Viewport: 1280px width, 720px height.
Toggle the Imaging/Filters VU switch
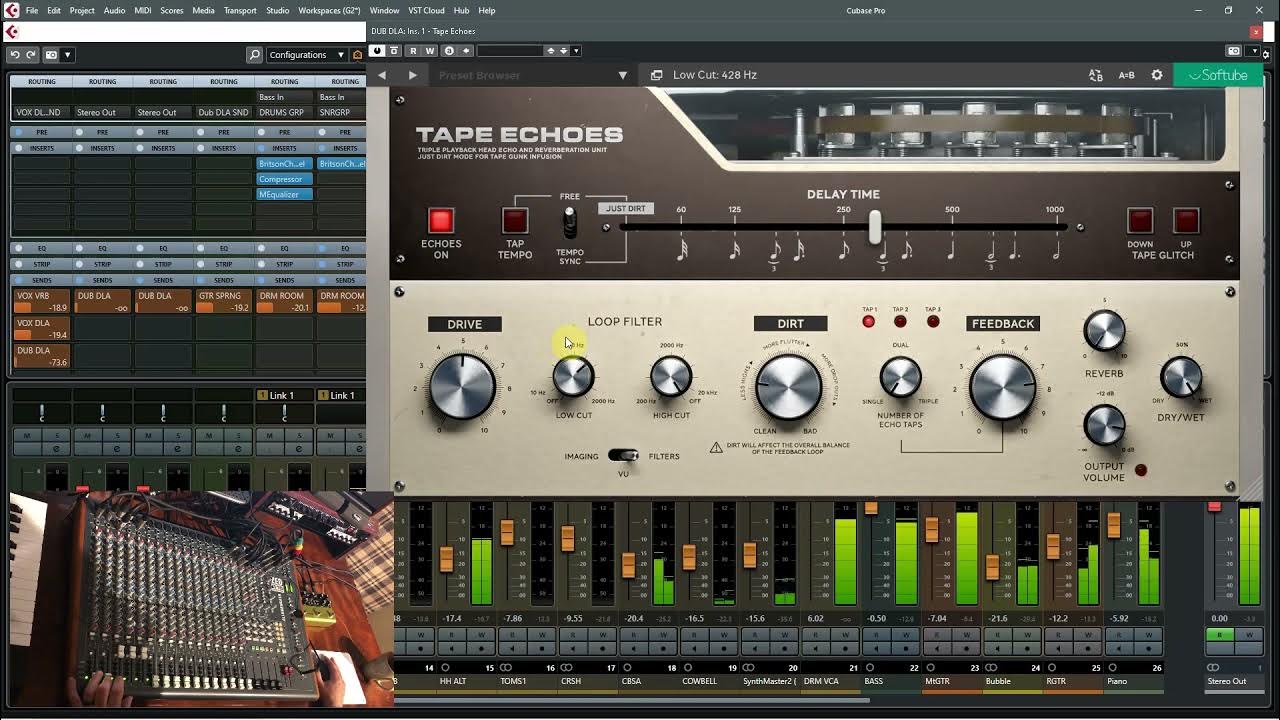623,455
